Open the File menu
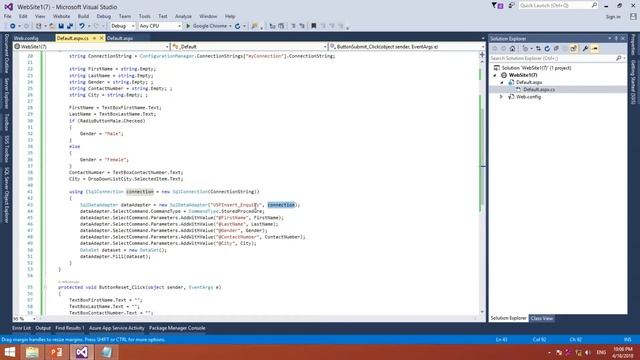 click(8, 16)
